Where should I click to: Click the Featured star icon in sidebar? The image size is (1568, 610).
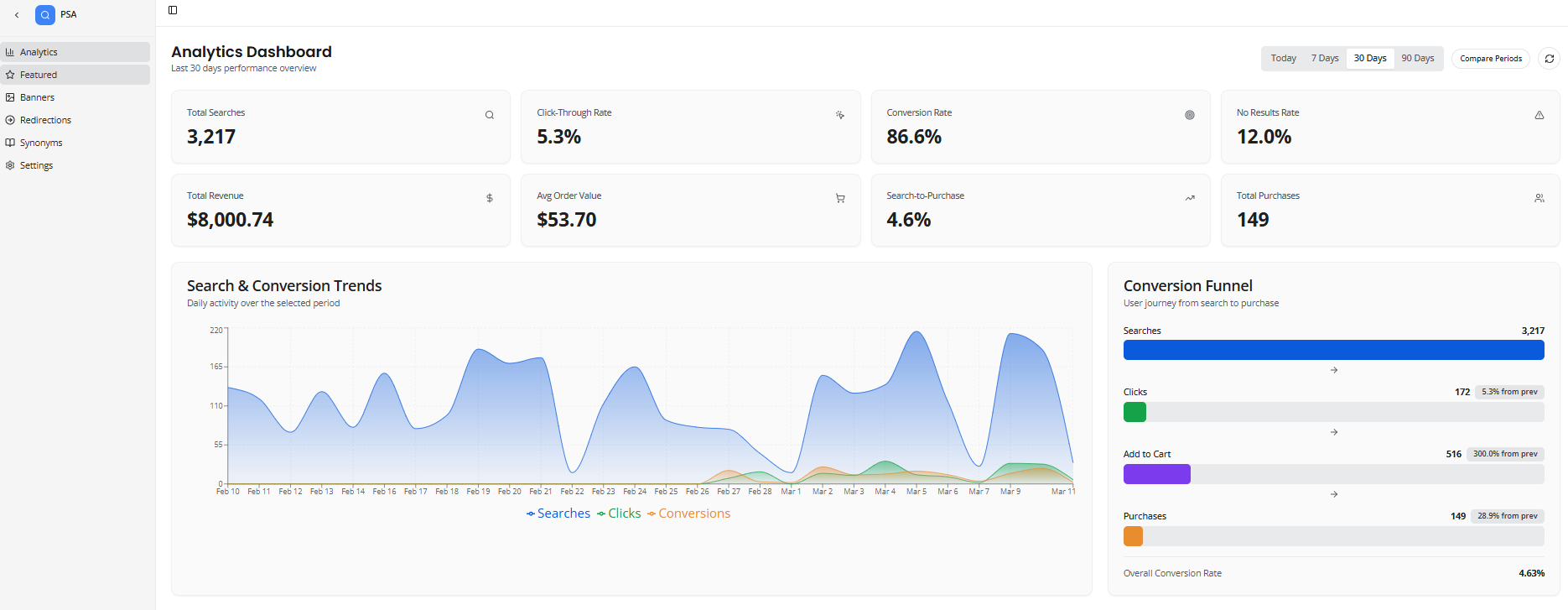coord(10,75)
